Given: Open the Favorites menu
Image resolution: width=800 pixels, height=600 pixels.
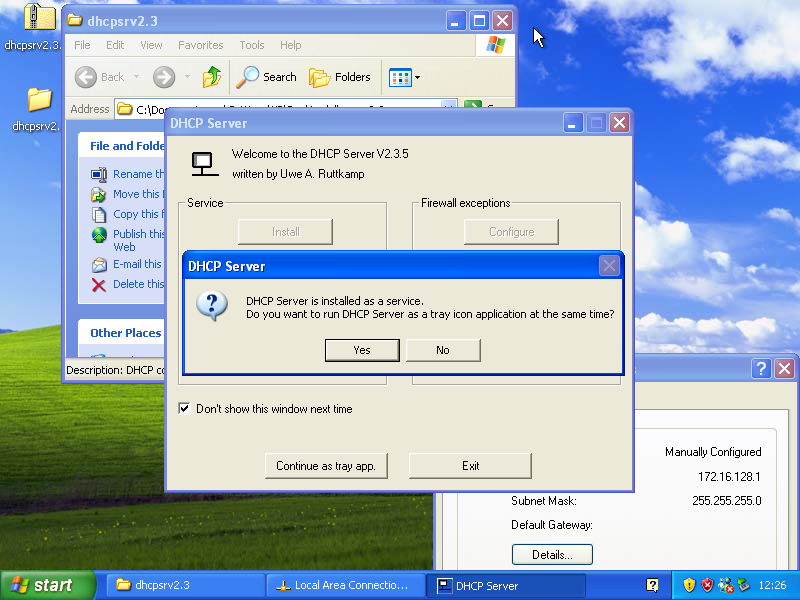Looking at the screenshot, I should pyautogui.click(x=200, y=45).
